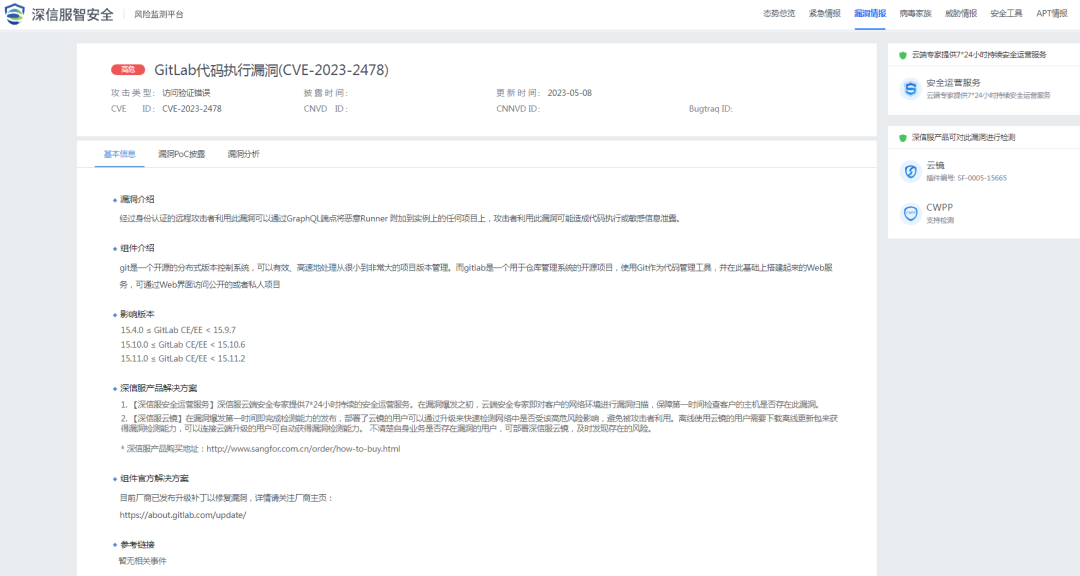Switch to the 漏洞PoC披露 tab
Screen dimensions: 1080x576
point(182,154)
